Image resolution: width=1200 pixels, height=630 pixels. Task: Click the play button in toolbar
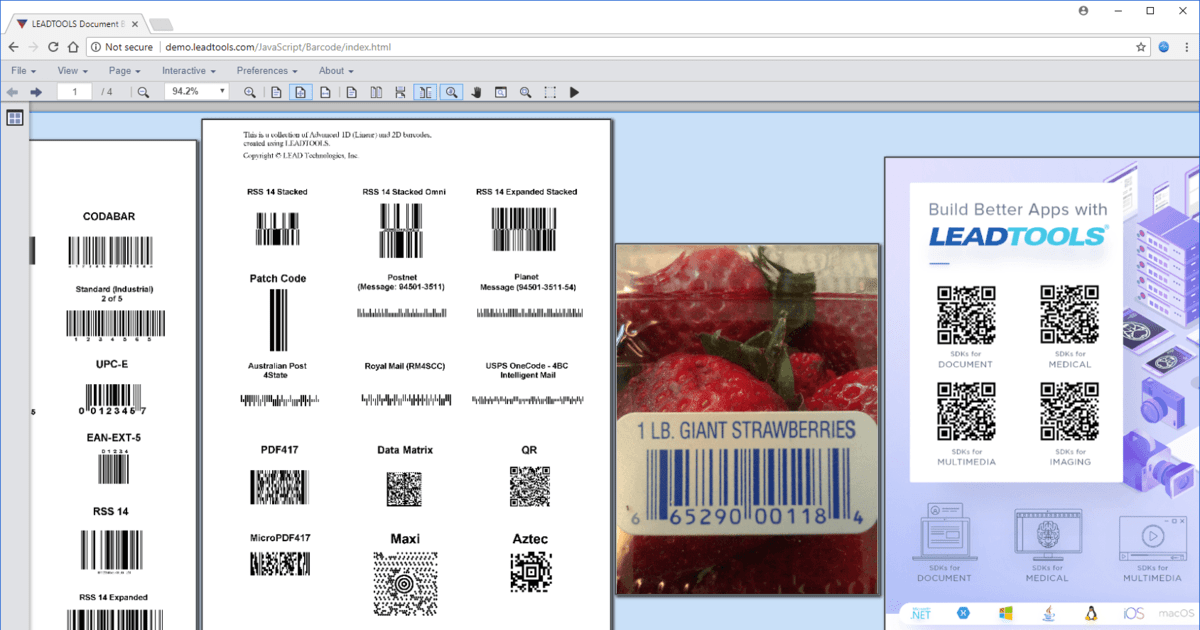click(574, 92)
